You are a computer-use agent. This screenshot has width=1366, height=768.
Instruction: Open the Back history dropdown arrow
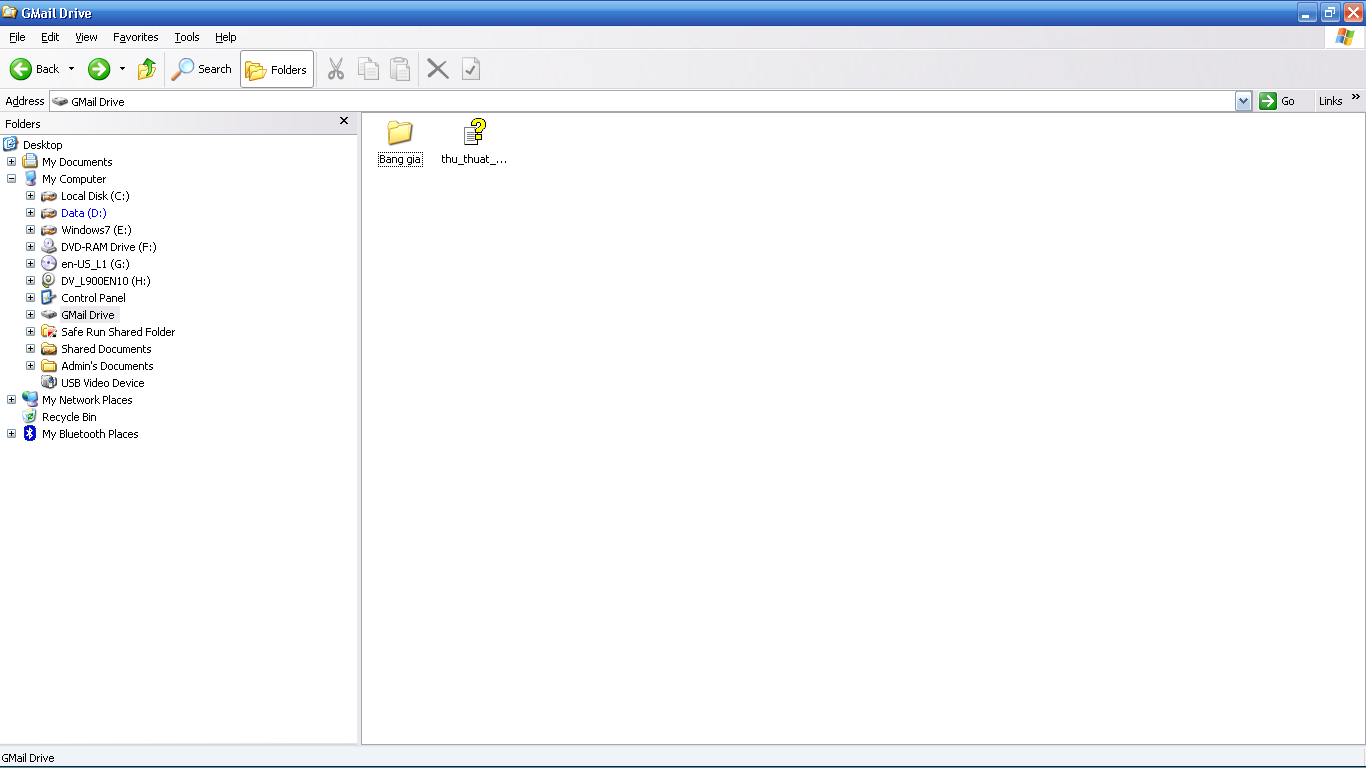(71, 69)
